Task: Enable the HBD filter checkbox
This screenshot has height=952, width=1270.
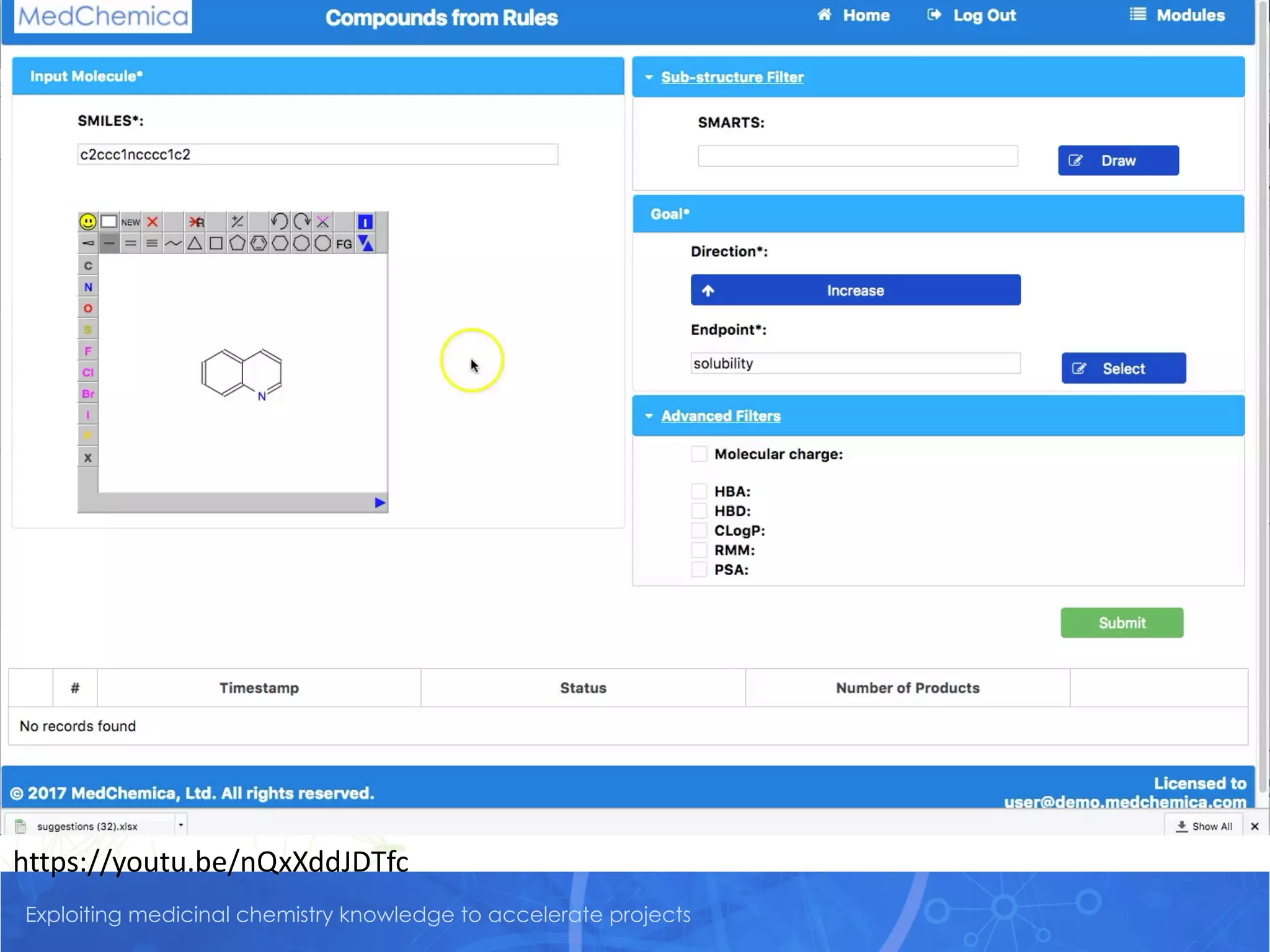Action: [699, 511]
